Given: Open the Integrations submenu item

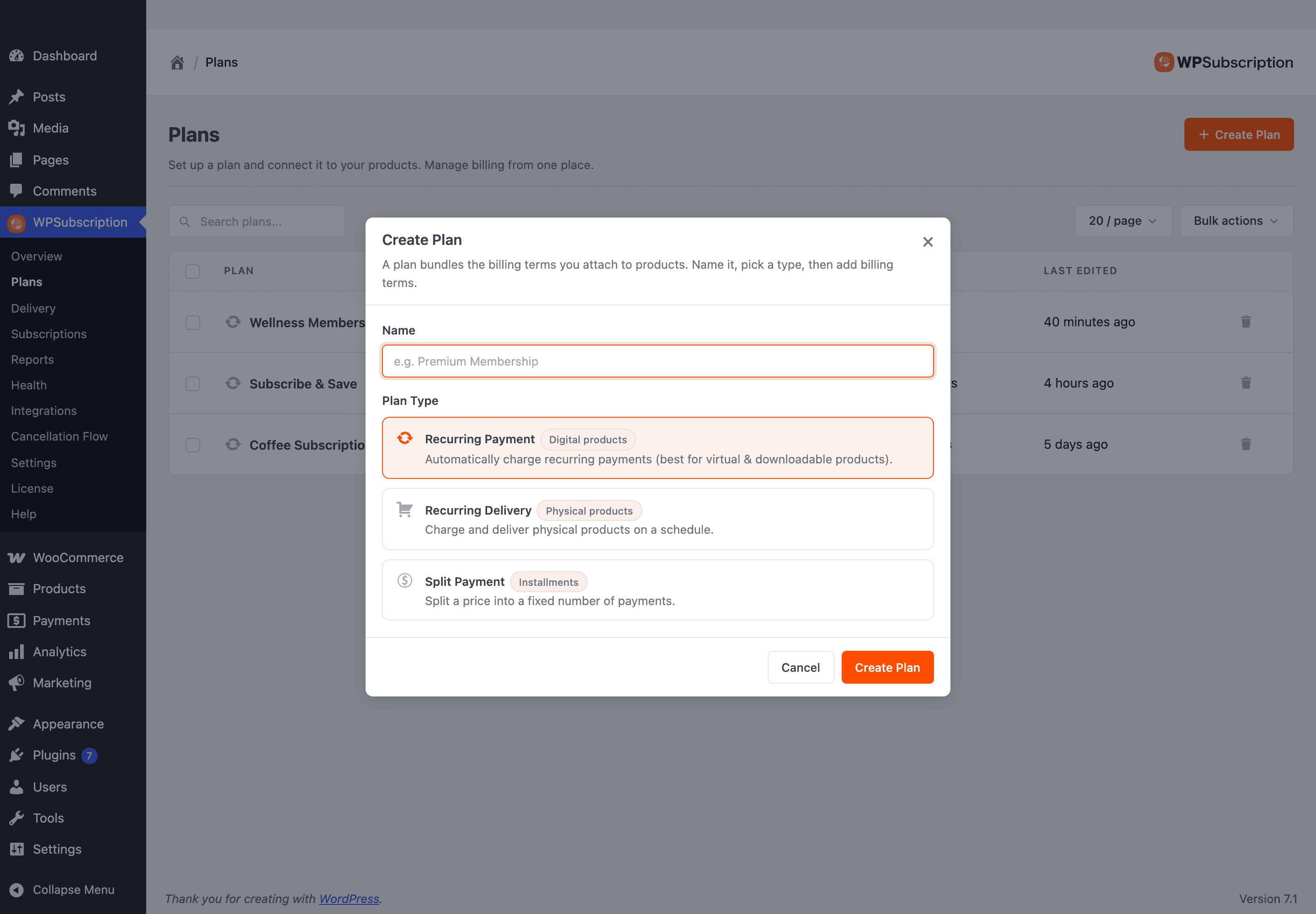Looking at the screenshot, I should (x=43, y=410).
